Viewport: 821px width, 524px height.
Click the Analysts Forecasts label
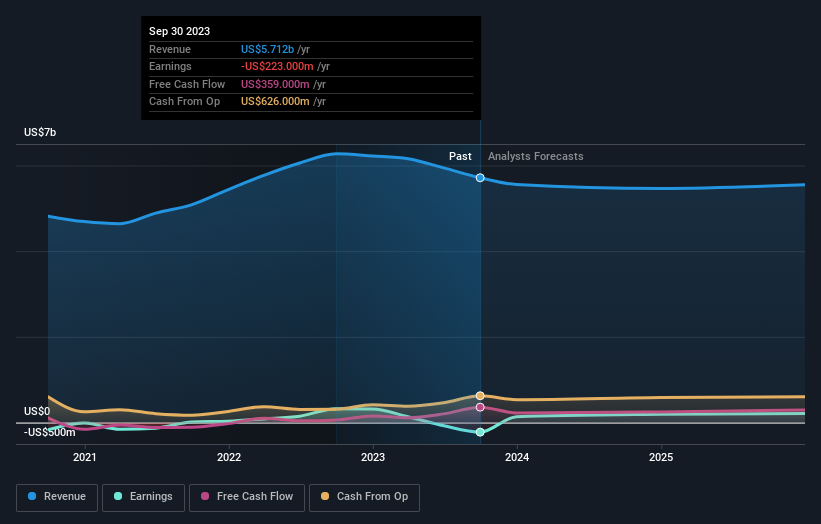[x=536, y=157]
